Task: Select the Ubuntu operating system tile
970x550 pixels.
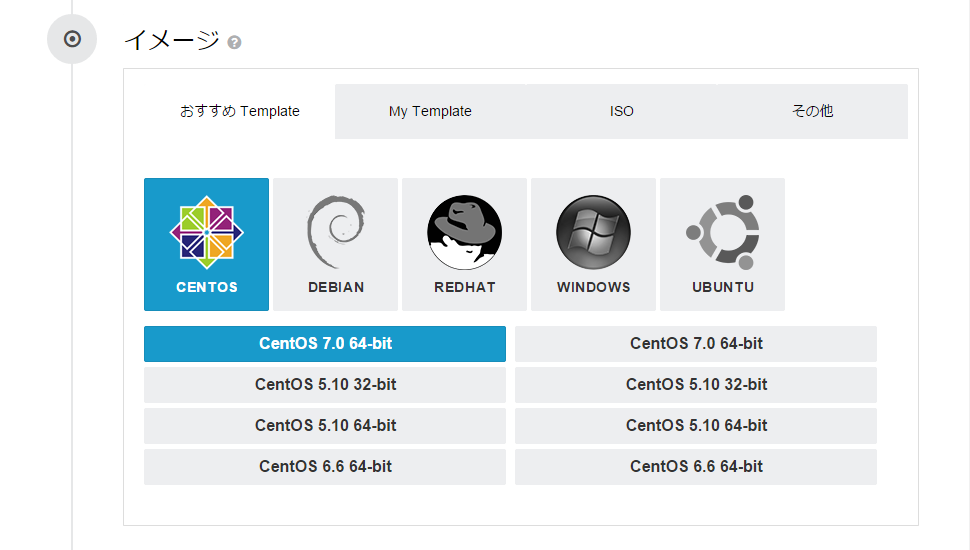Action: tap(723, 244)
